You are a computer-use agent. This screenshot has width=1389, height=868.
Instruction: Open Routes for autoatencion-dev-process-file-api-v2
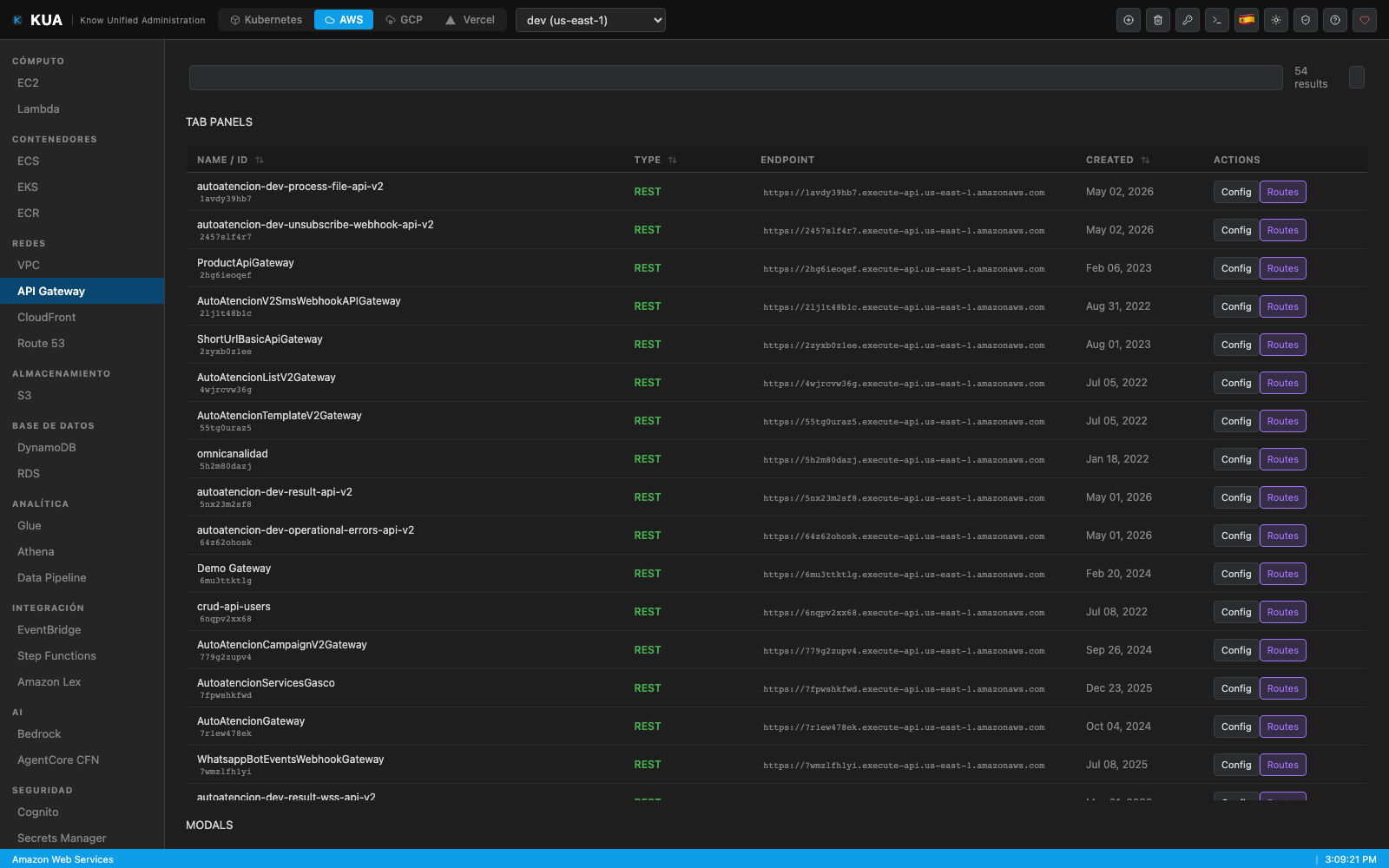[1282, 192]
